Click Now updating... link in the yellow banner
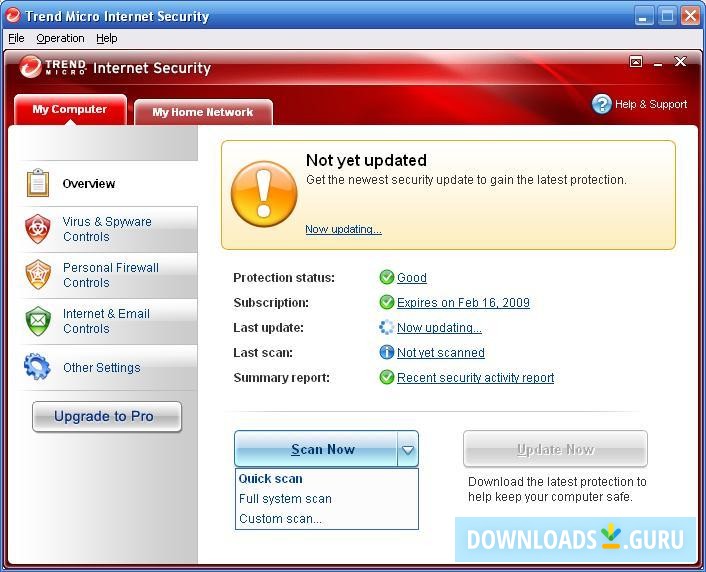 pyautogui.click(x=344, y=229)
